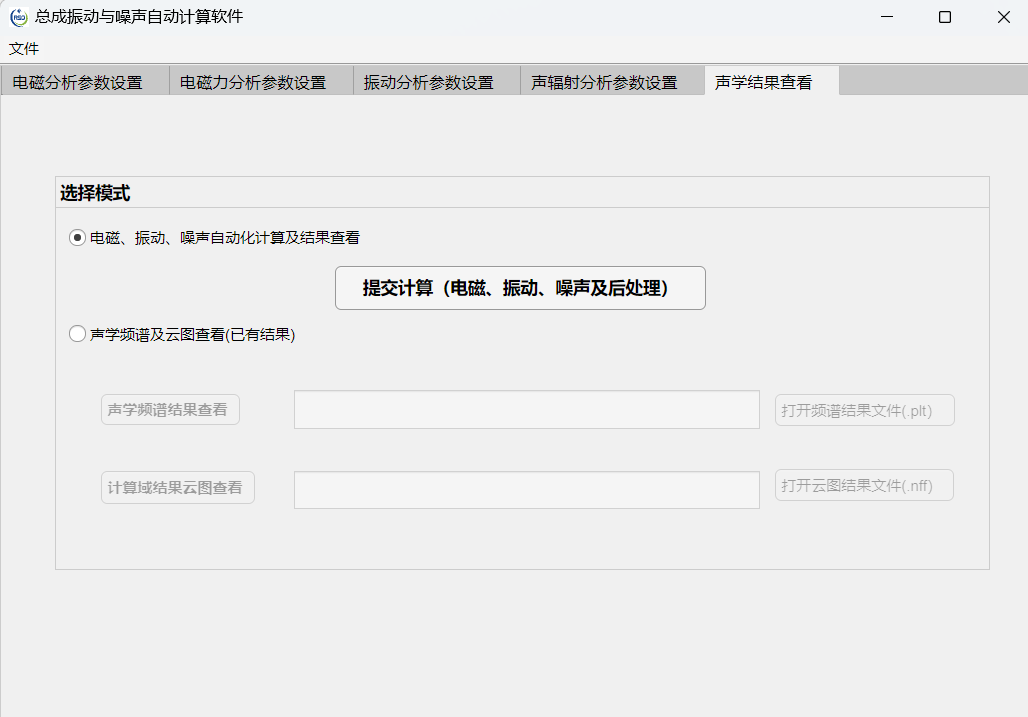Open the 电磁力分析参数设置 tab
The width and height of the screenshot is (1028, 717).
tap(253, 82)
